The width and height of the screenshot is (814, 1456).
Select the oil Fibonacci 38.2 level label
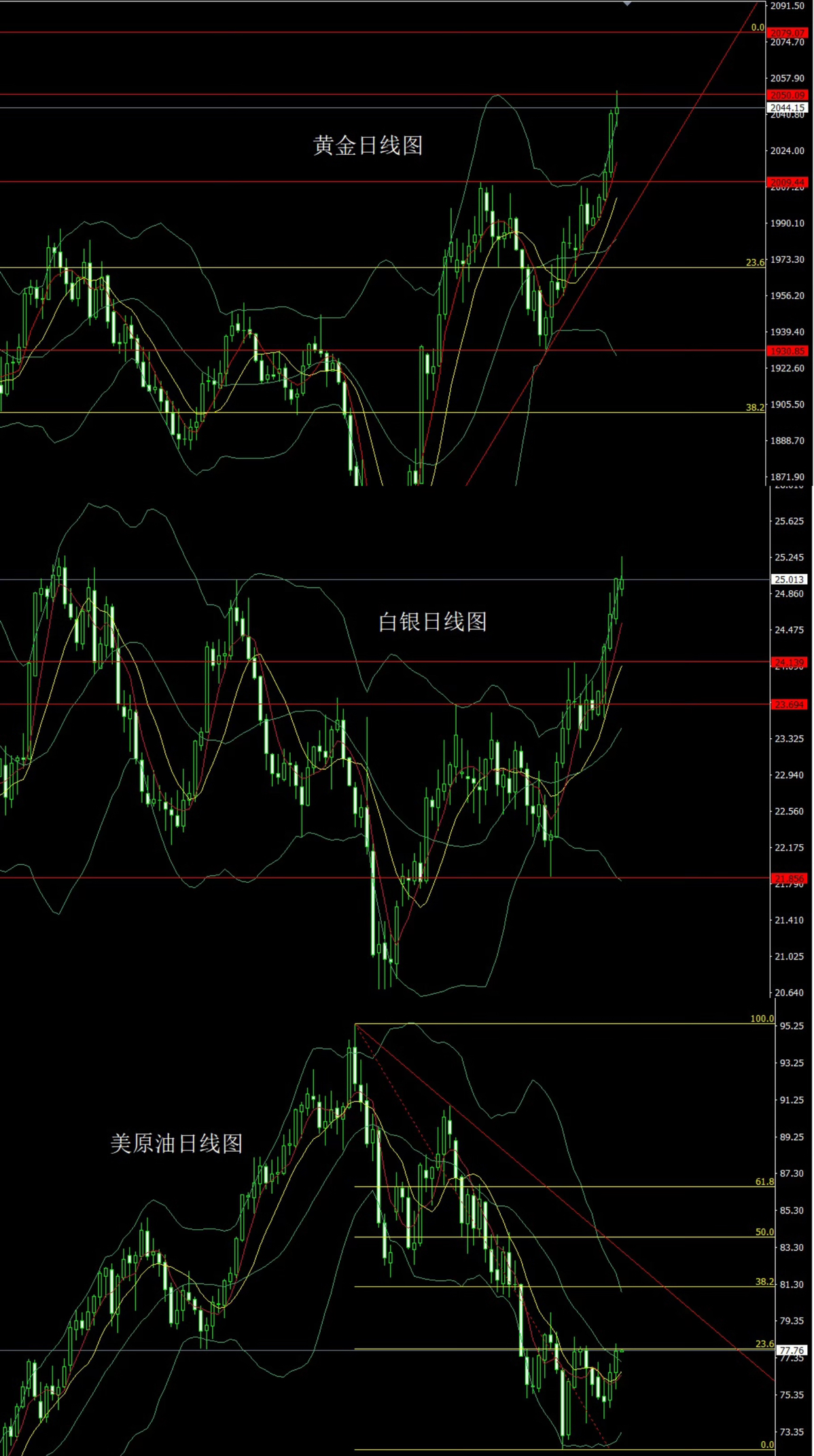click(764, 1282)
